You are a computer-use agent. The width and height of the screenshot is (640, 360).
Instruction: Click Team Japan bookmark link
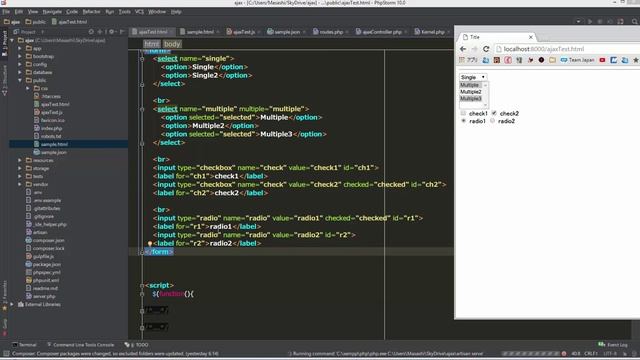(x=577, y=60)
